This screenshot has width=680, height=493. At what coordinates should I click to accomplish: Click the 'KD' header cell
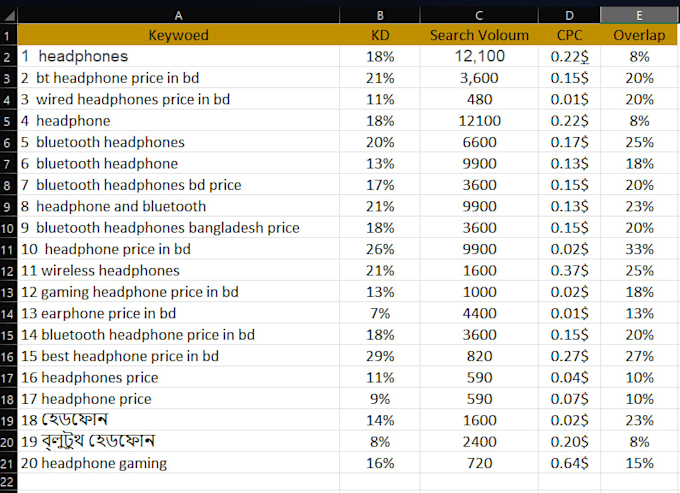(380, 35)
